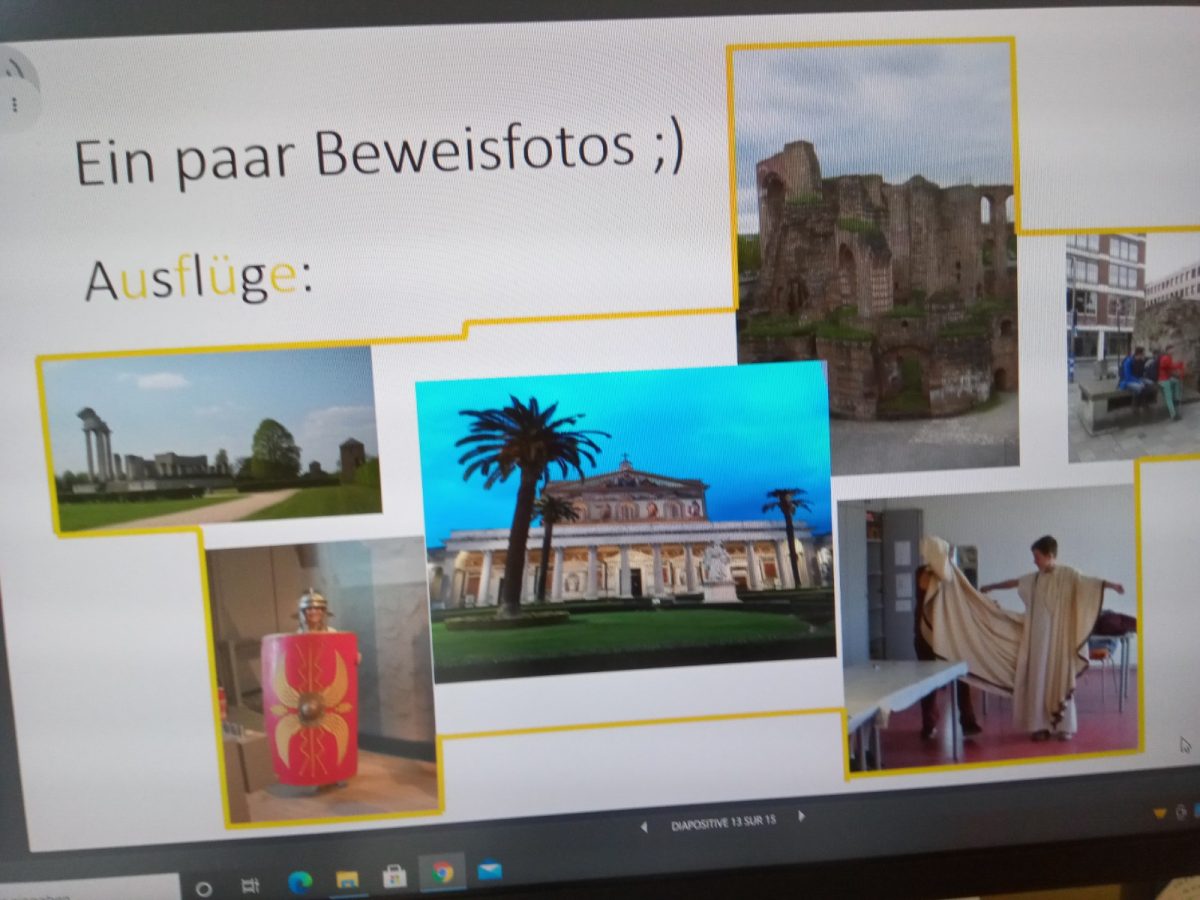The width and height of the screenshot is (1200, 900).
Task: Select the palm tree basilica photo
Action: [627, 520]
